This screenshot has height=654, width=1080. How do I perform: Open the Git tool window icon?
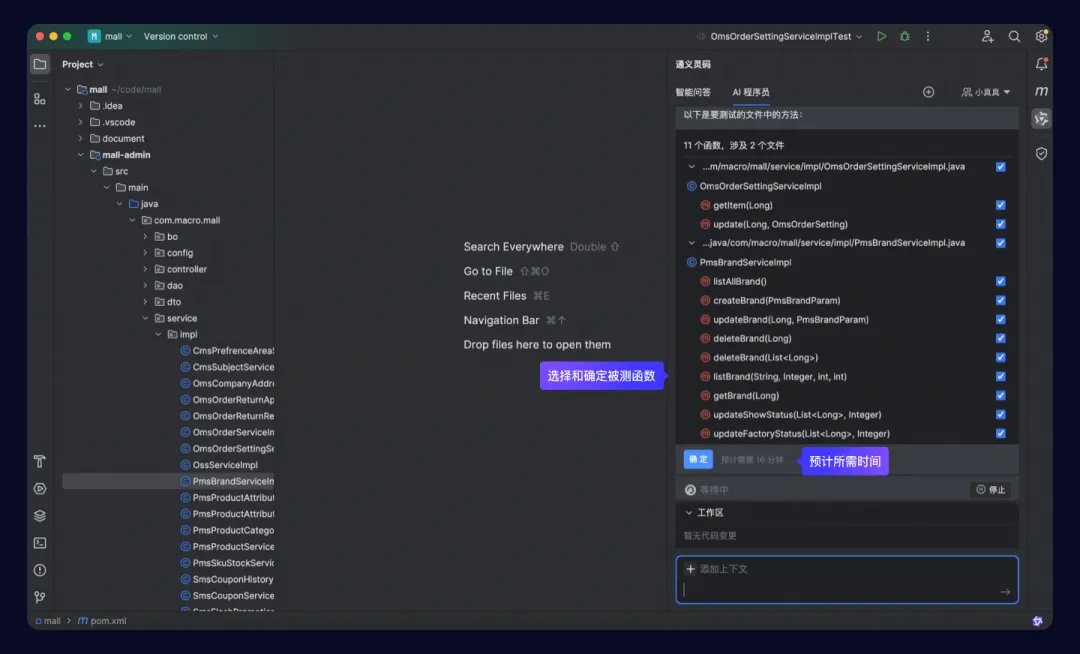tap(40, 597)
